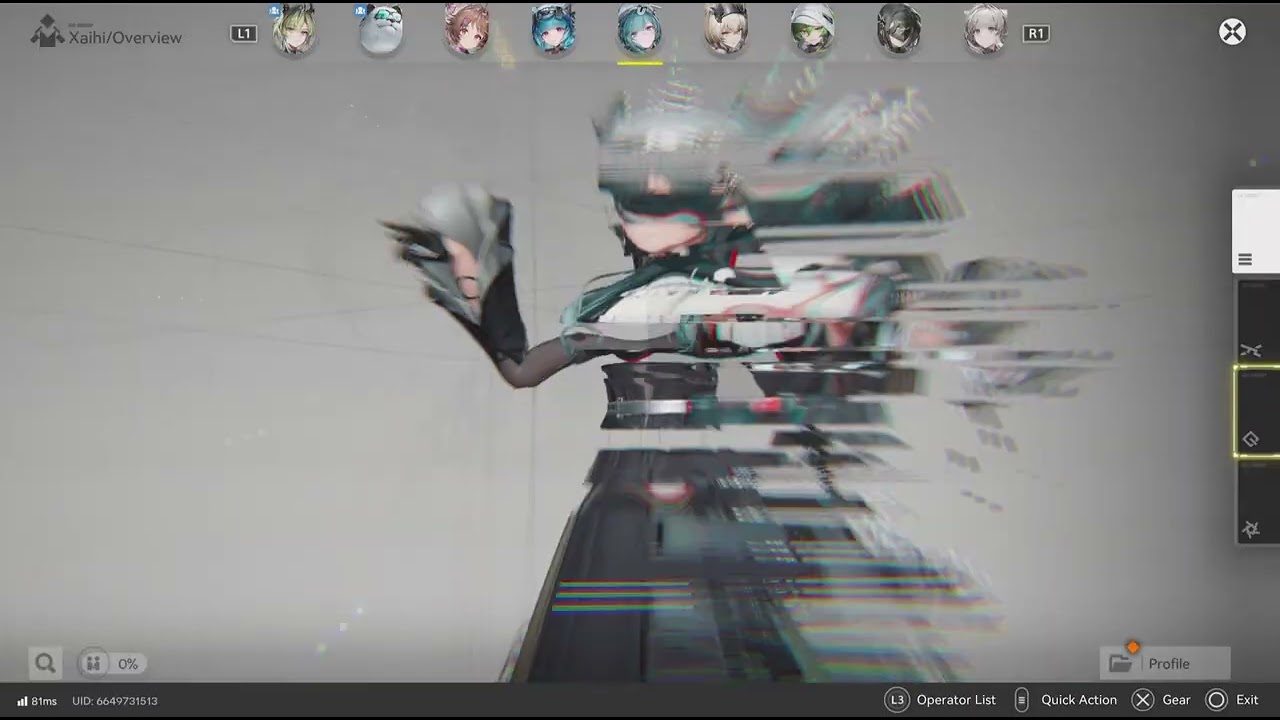
Task: Select the black-haired operator portrait
Action: click(x=899, y=30)
